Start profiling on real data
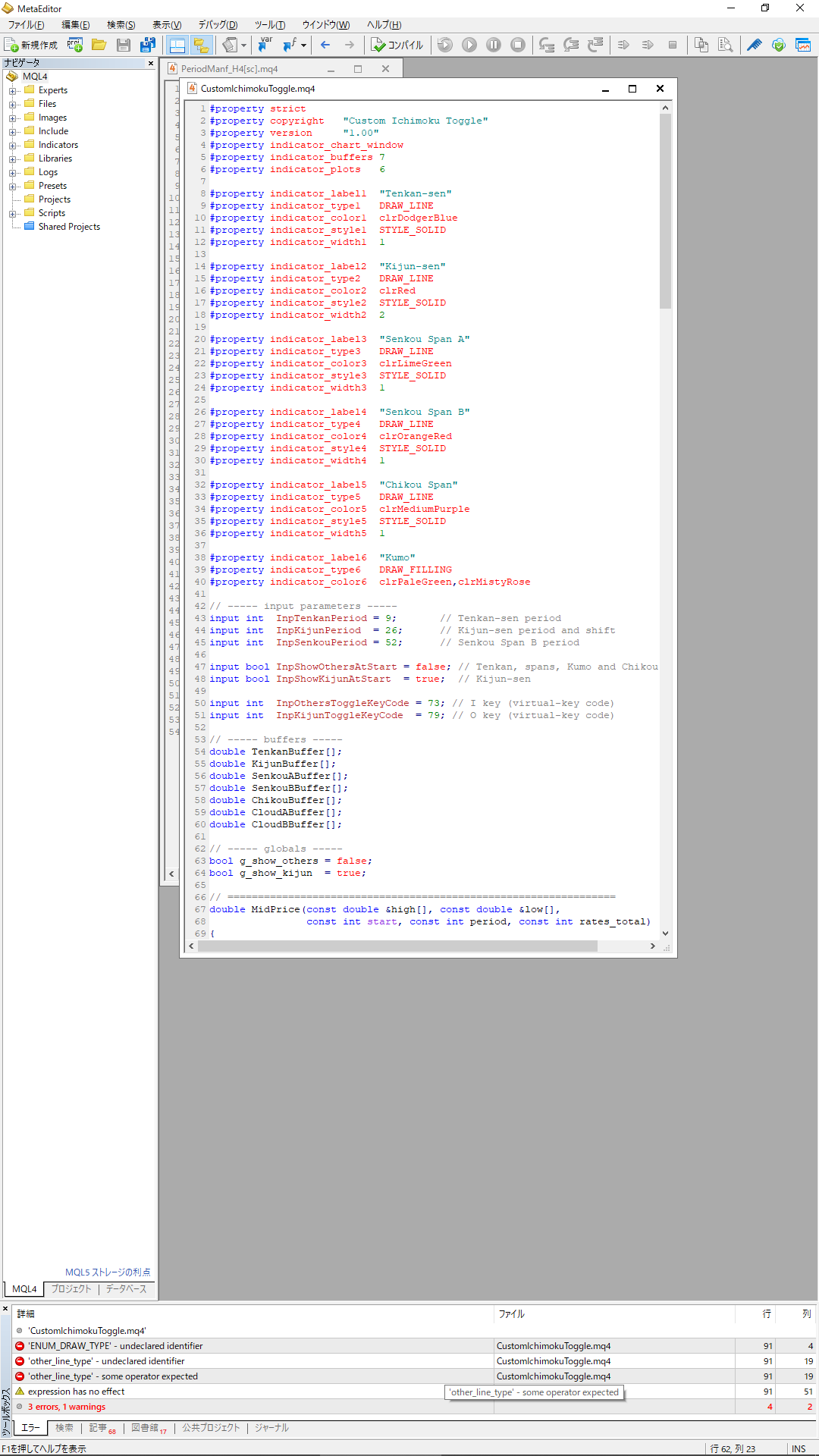Screen dimensions: 819x1456 [623, 45]
